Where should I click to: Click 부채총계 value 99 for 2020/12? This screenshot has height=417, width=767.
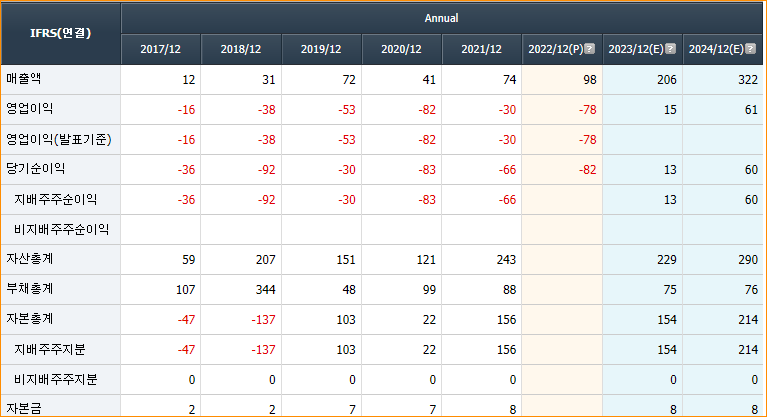(x=429, y=290)
